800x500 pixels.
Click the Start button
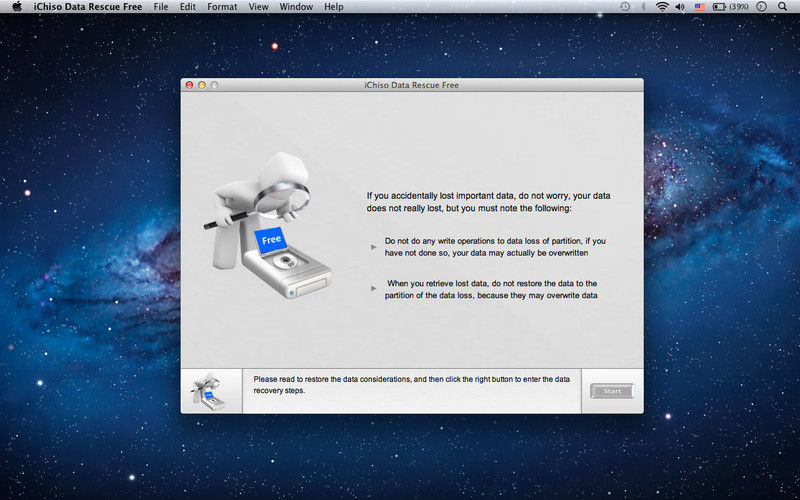point(612,391)
